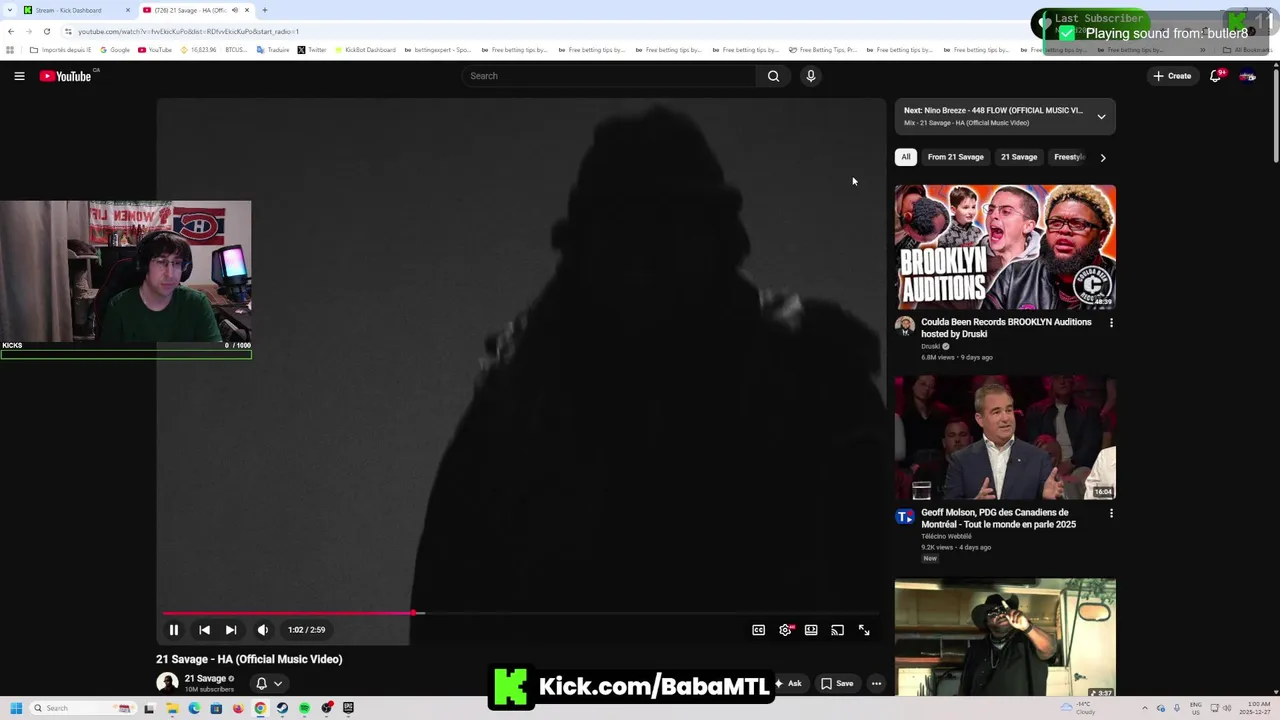Click the Create button
The width and height of the screenshot is (1280, 720).
(1172, 76)
